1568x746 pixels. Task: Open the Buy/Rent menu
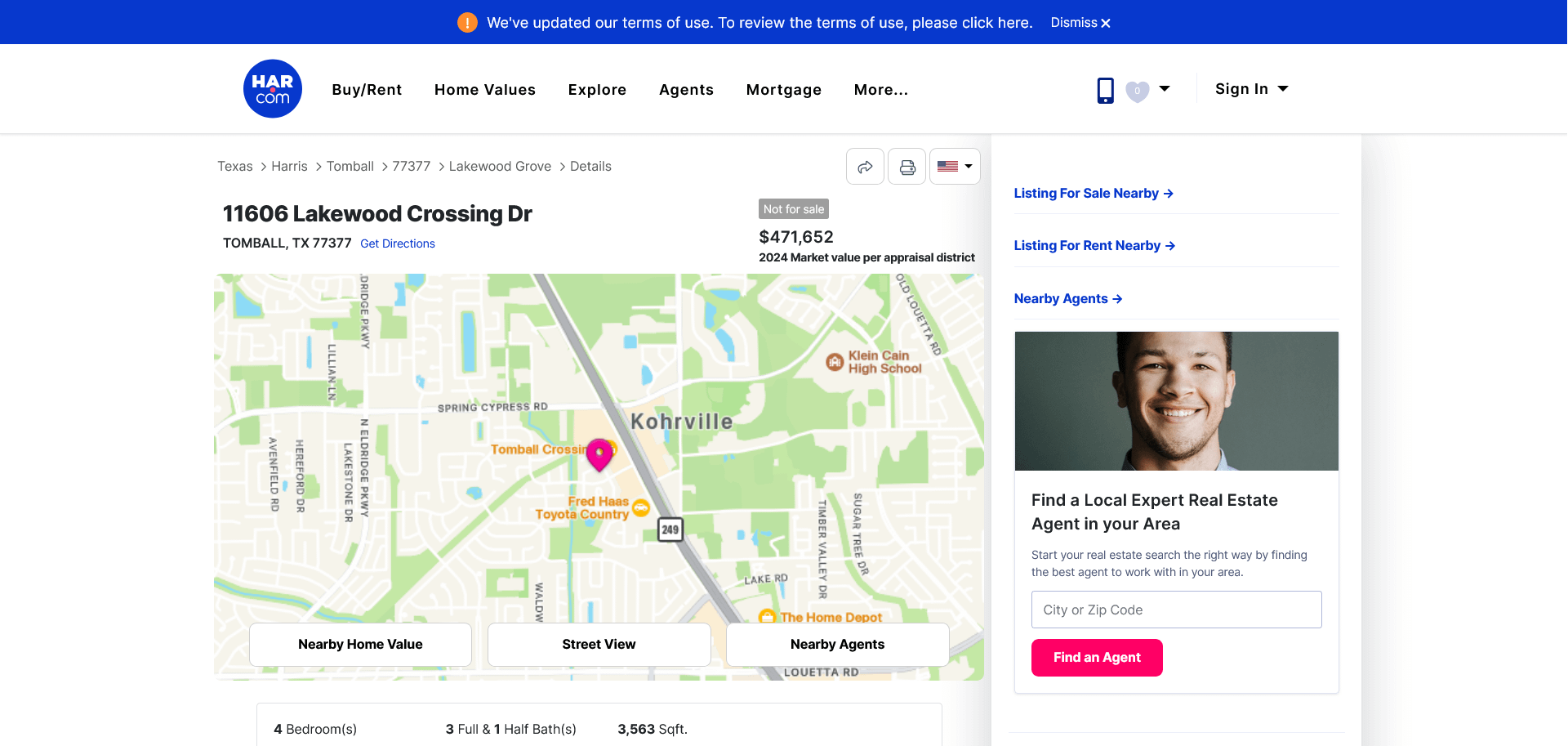[367, 90]
